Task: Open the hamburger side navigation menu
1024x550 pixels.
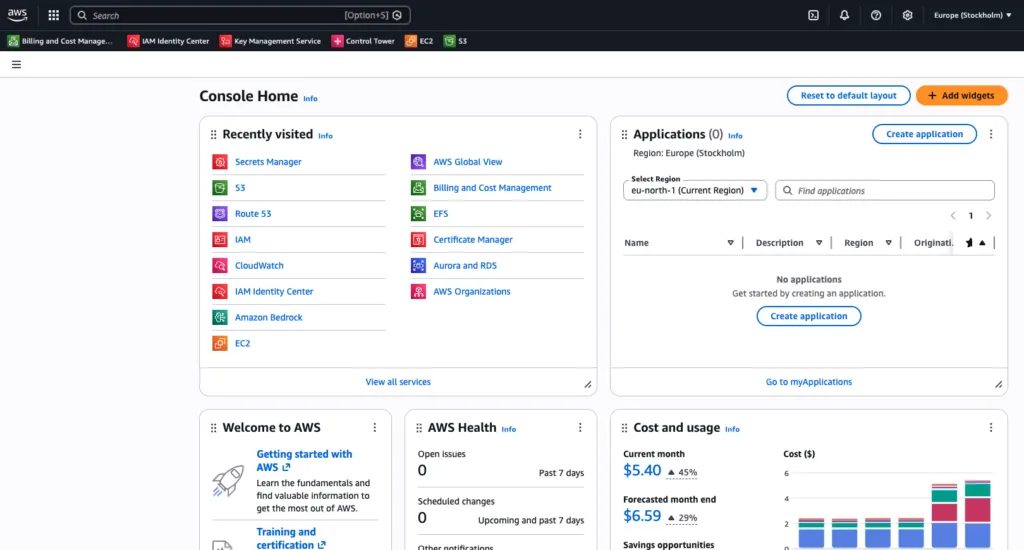Action: (x=16, y=64)
